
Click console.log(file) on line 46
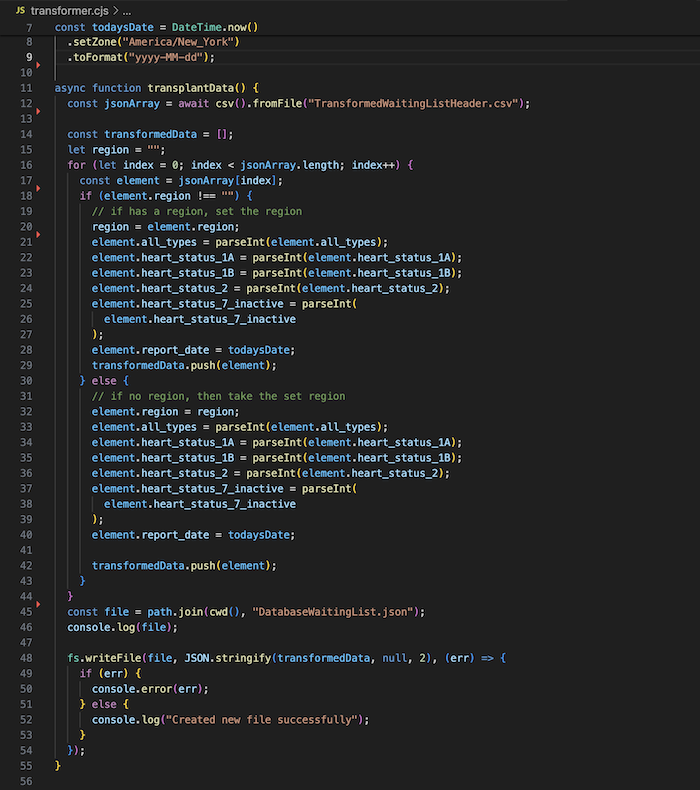[122, 628]
